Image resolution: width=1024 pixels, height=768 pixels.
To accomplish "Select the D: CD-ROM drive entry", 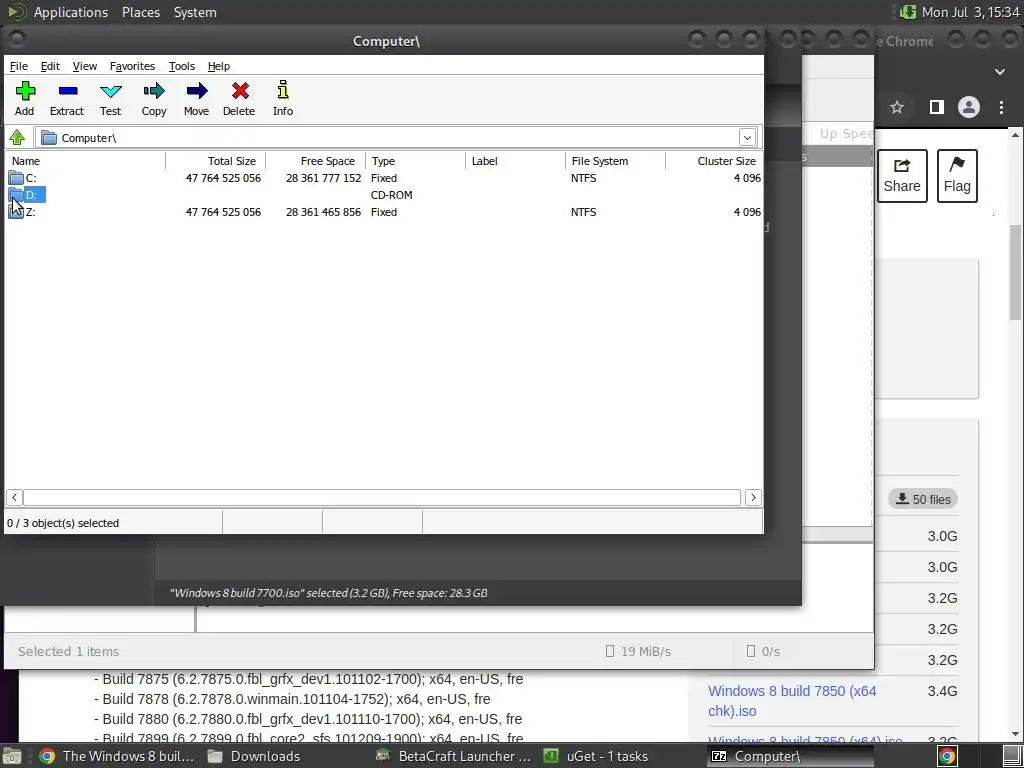I will coord(27,195).
